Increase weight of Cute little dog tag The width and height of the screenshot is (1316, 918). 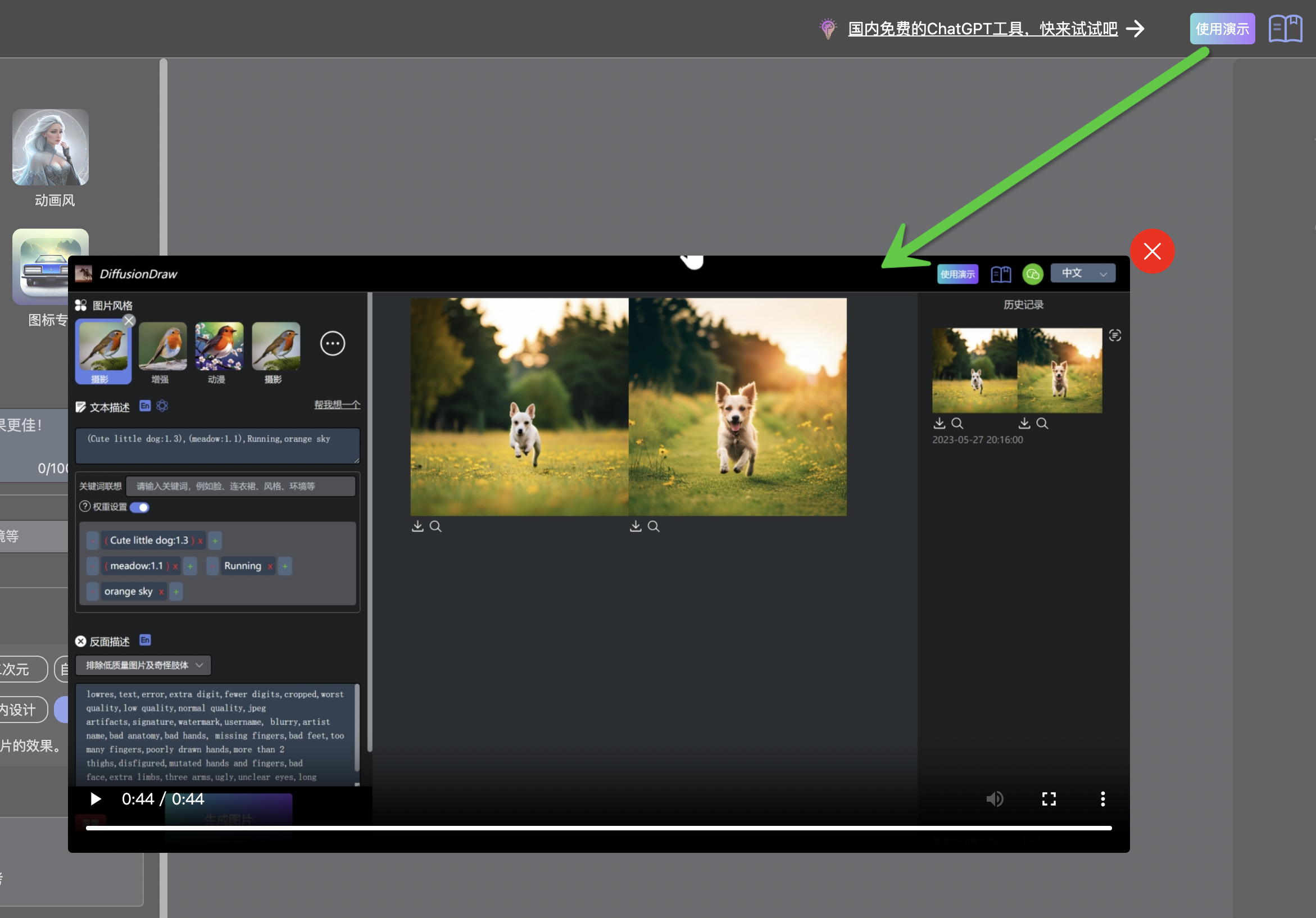pyautogui.click(x=215, y=540)
